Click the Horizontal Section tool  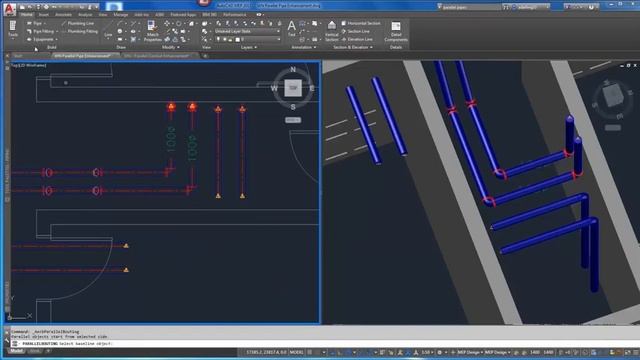pyautogui.click(x=360, y=23)
